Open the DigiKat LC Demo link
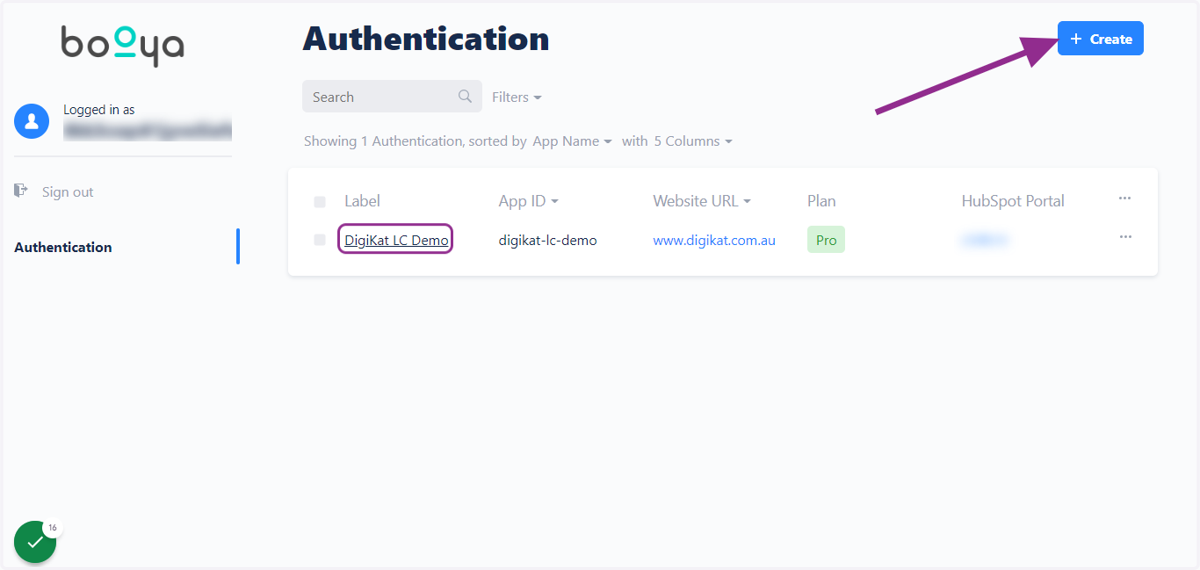1200x570 pixels. click(396, 240)
